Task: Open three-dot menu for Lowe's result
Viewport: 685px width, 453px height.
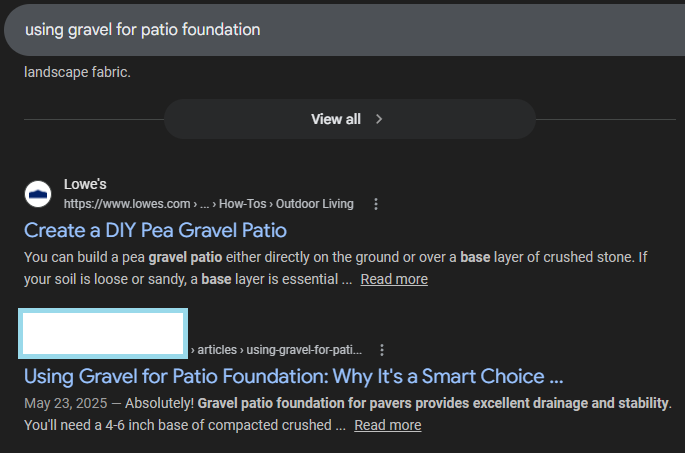Action: point(376,204)
